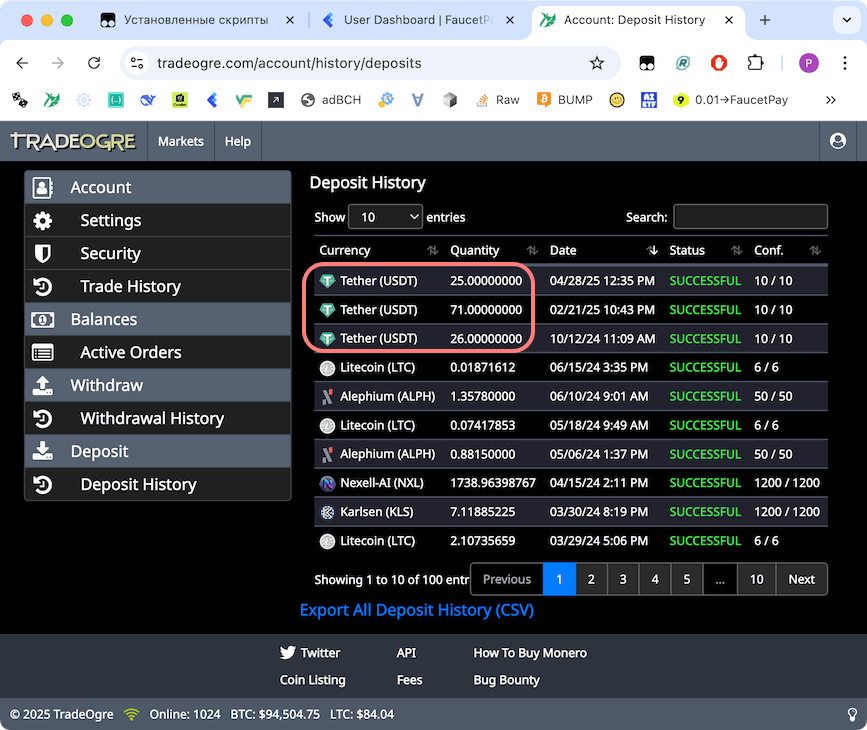Click the lightbulb icon in the status bar
867x730 pixels.
(852, 715)
